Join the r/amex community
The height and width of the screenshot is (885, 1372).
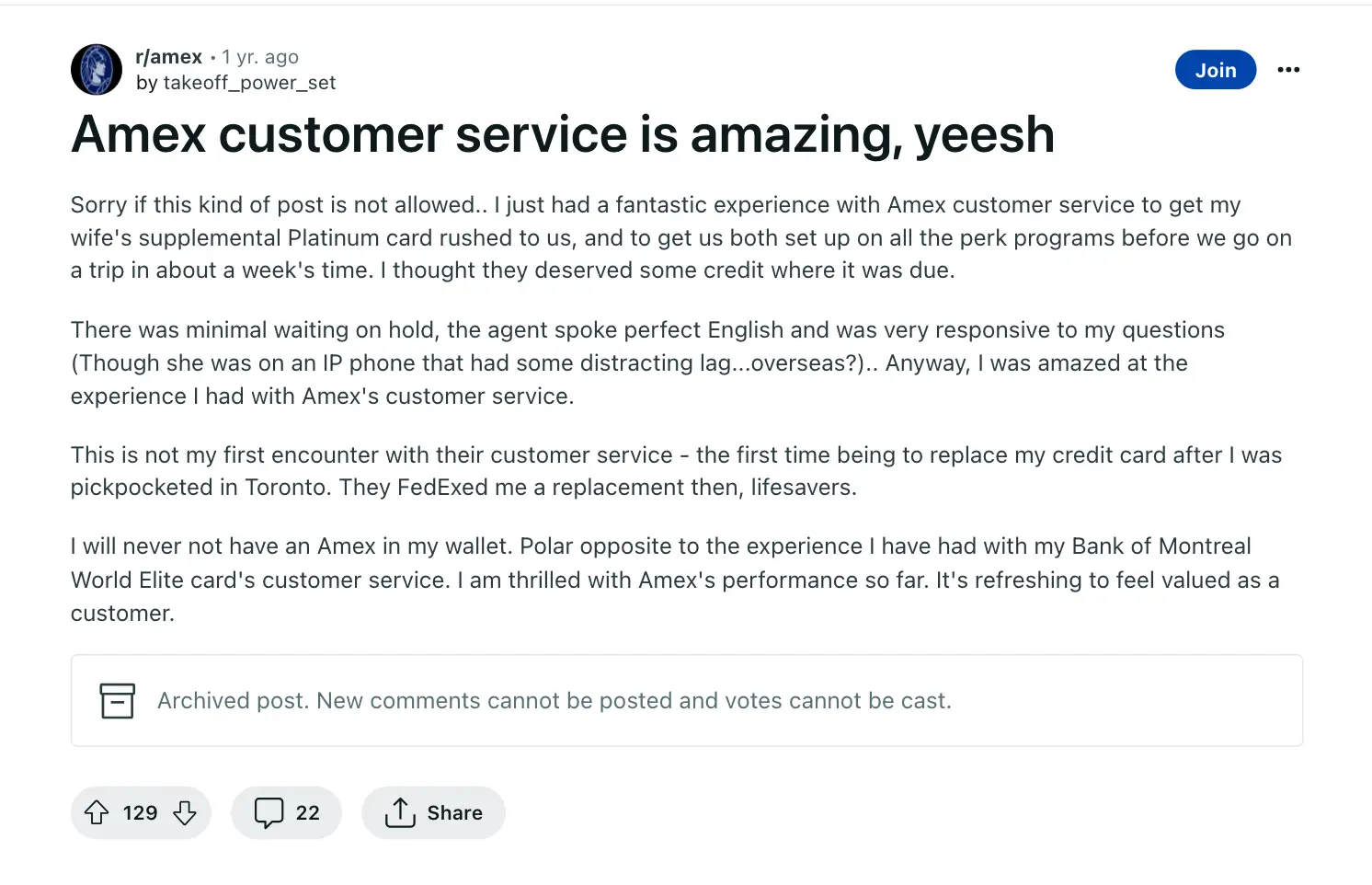click(x=1216, y=69)
